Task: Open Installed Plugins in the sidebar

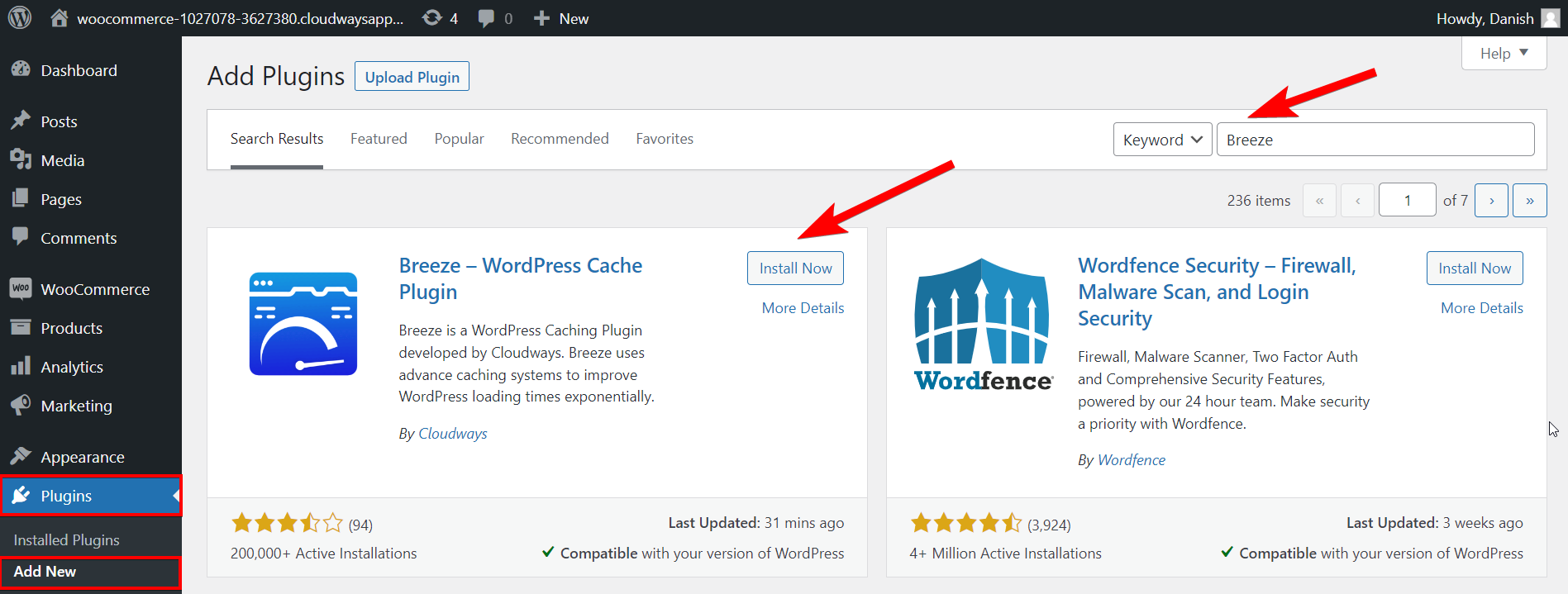Action: pyautogui.click(x=67, y=540)
